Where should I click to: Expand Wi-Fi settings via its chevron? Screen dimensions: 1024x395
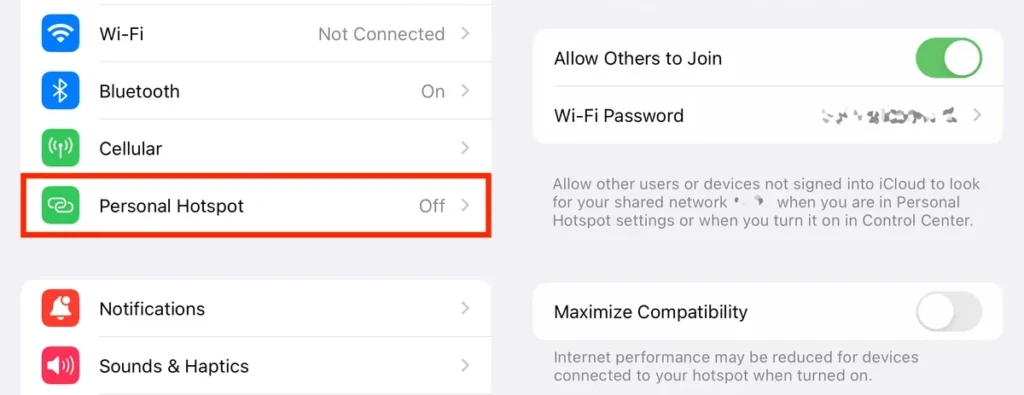(x=465, y=33)
